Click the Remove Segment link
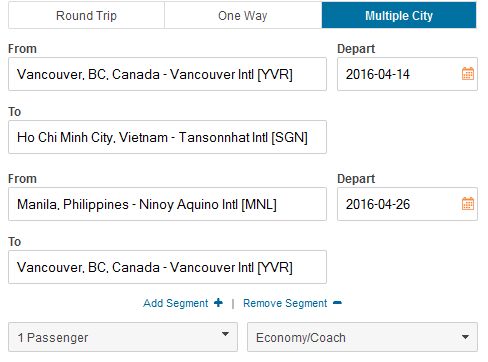 tap(285, 303)
